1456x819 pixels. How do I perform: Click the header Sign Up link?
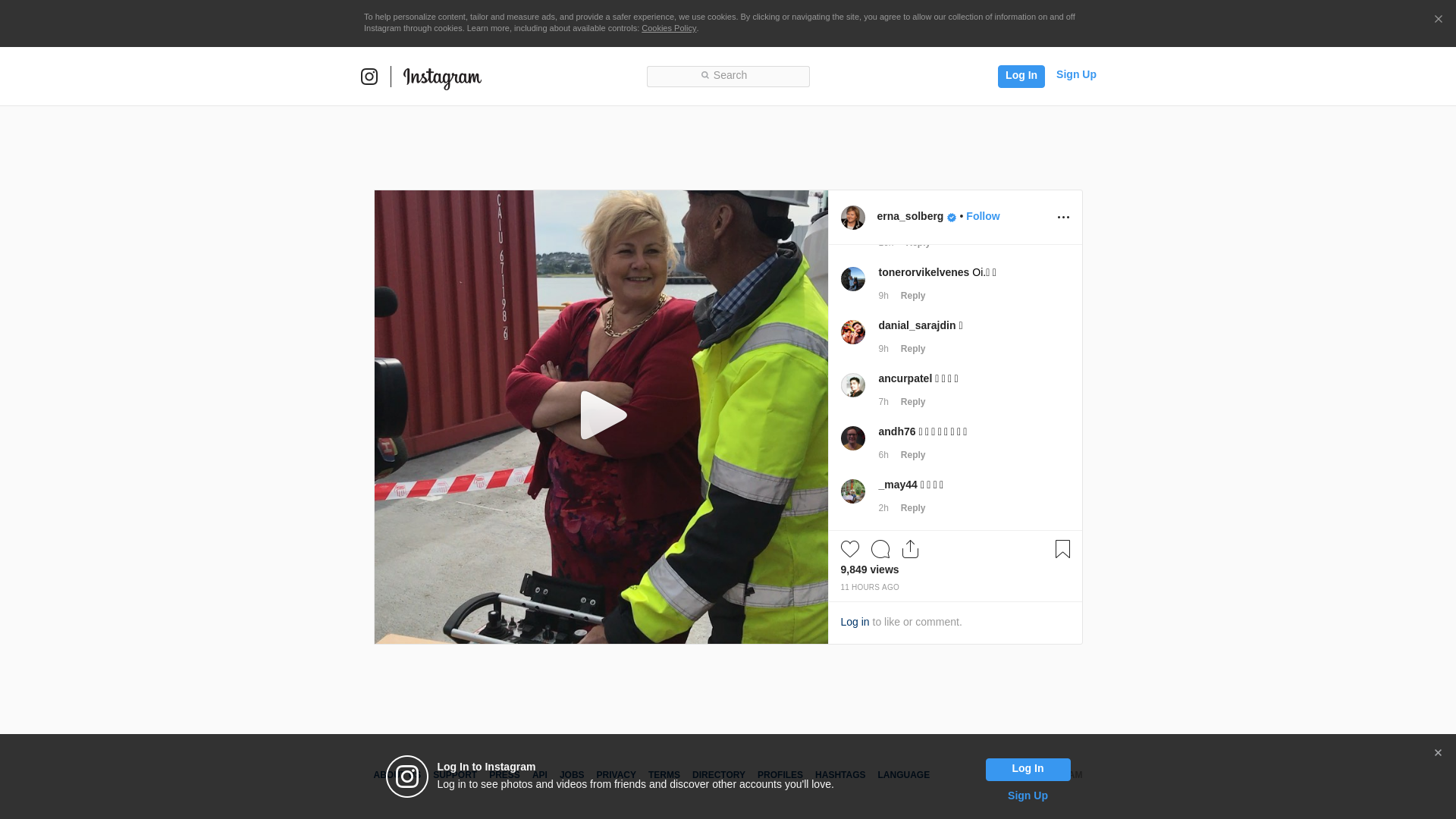click(1076, 74)
